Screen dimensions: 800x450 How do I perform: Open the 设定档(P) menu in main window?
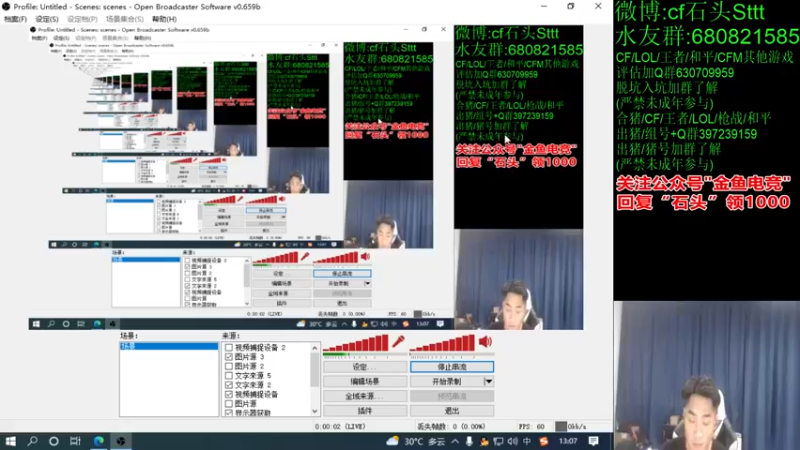click(82, 19)
